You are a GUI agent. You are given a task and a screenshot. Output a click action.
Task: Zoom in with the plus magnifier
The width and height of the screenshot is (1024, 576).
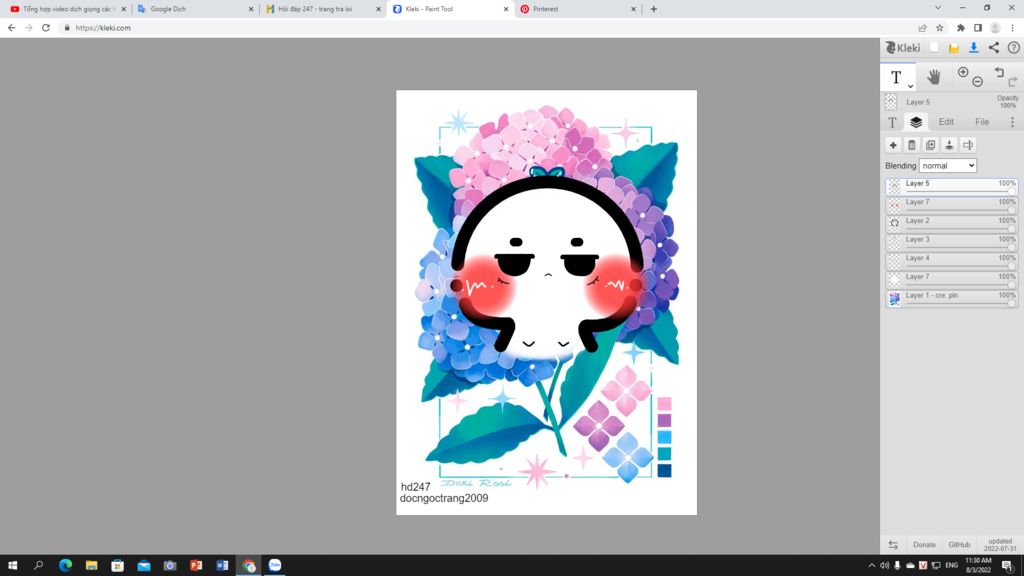(963, 72)
